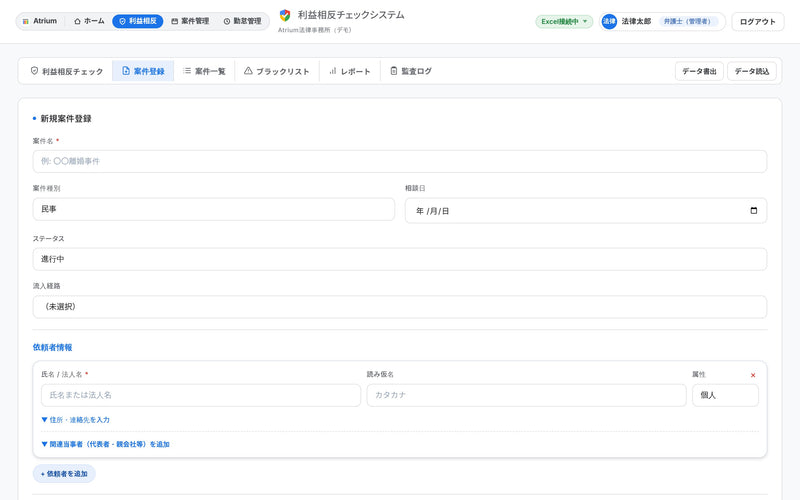Open the calendar picker icon in 相談日
The height and width of the screenshot is (500, 800).
click(x=754, y=211)
